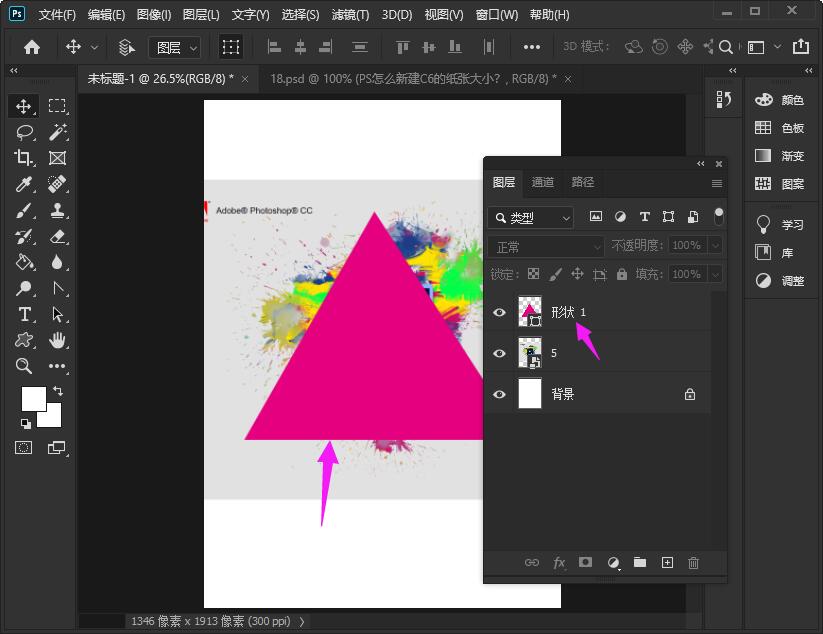
Task: Activate the Crop tool
Action: 23,158
